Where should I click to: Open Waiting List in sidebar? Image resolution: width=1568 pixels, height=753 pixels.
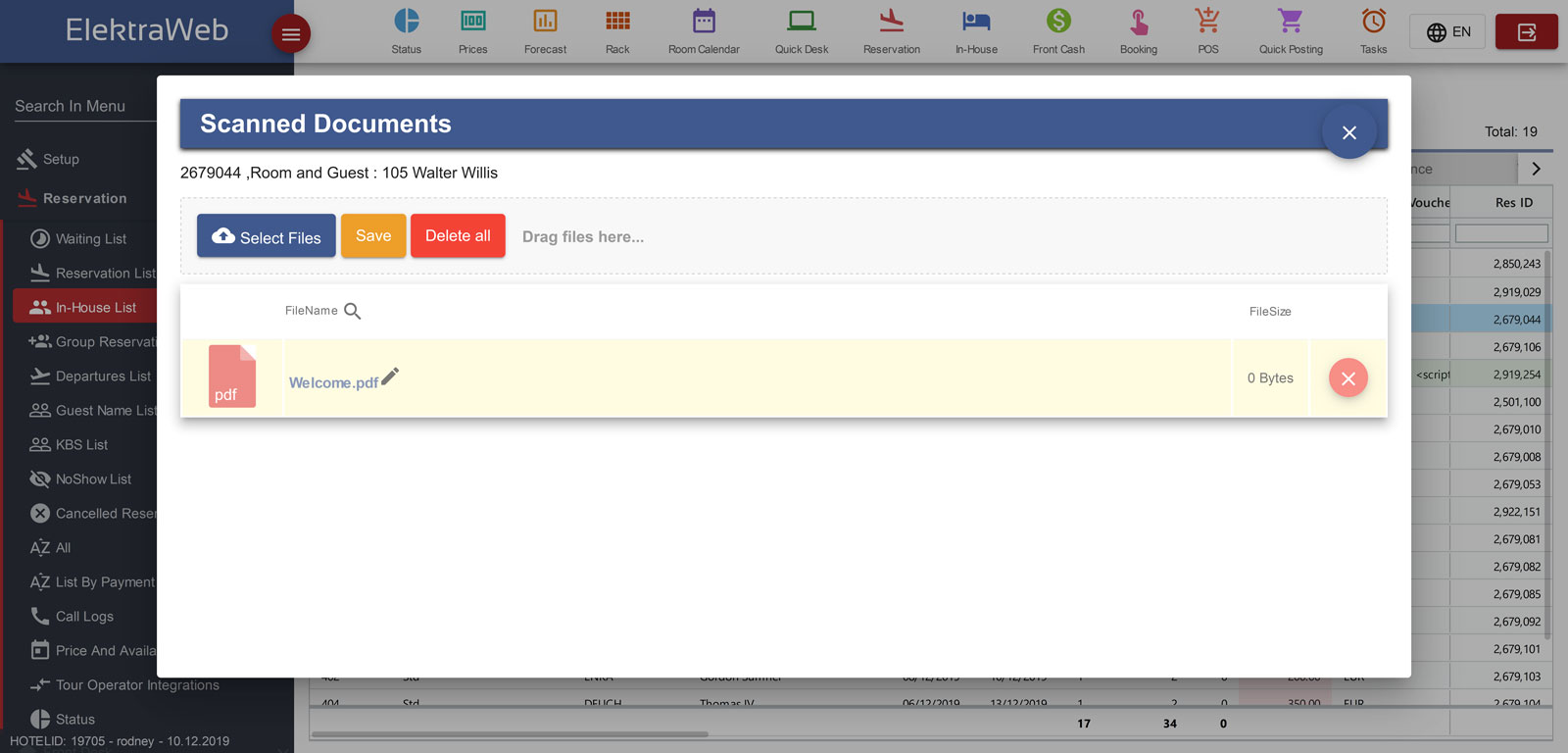(x=90, y=238)
